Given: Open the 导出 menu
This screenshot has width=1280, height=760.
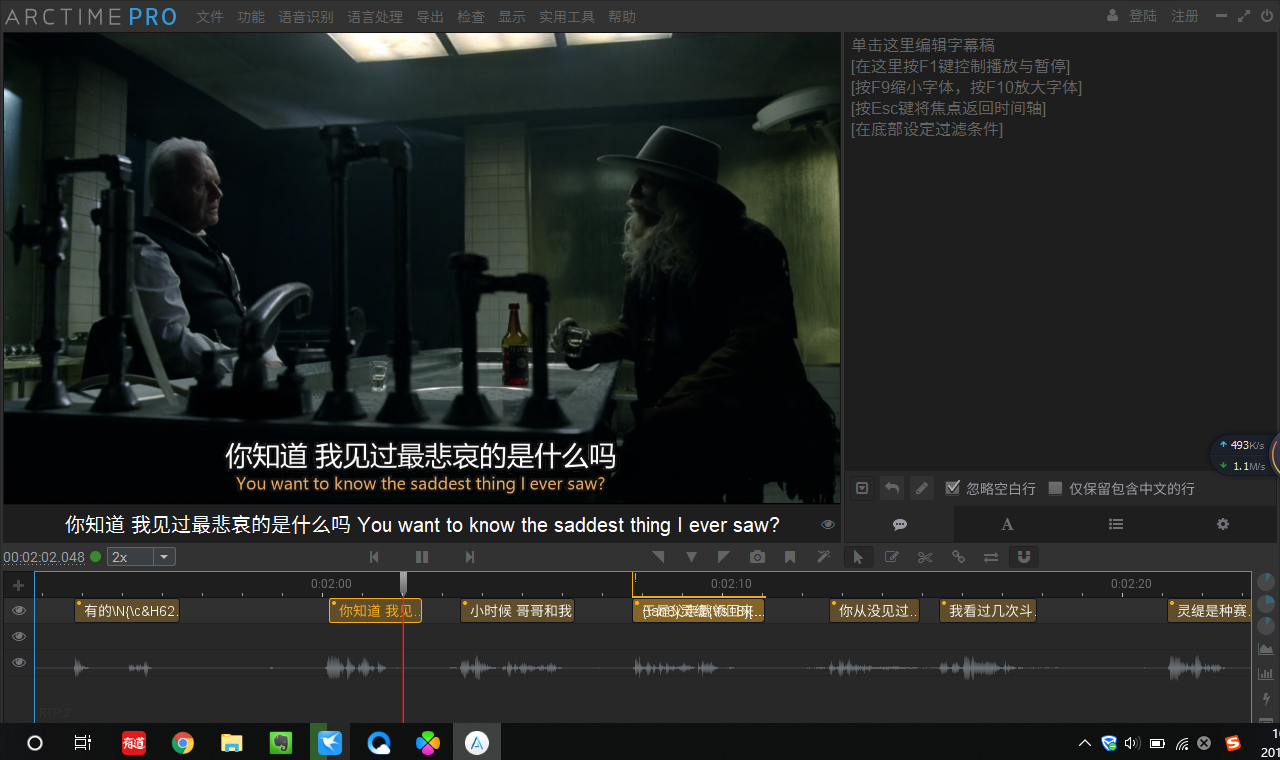Looking at the screenshot, I should (x=430, y=17).
